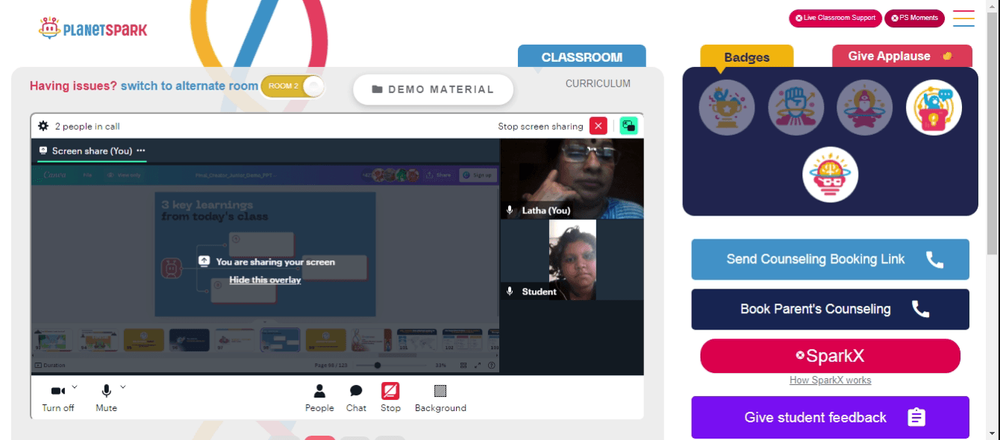Click Duration in the shared Canva window
Image resolution: width=1000 pixels, height=440 pixels.
pos(50,365)
